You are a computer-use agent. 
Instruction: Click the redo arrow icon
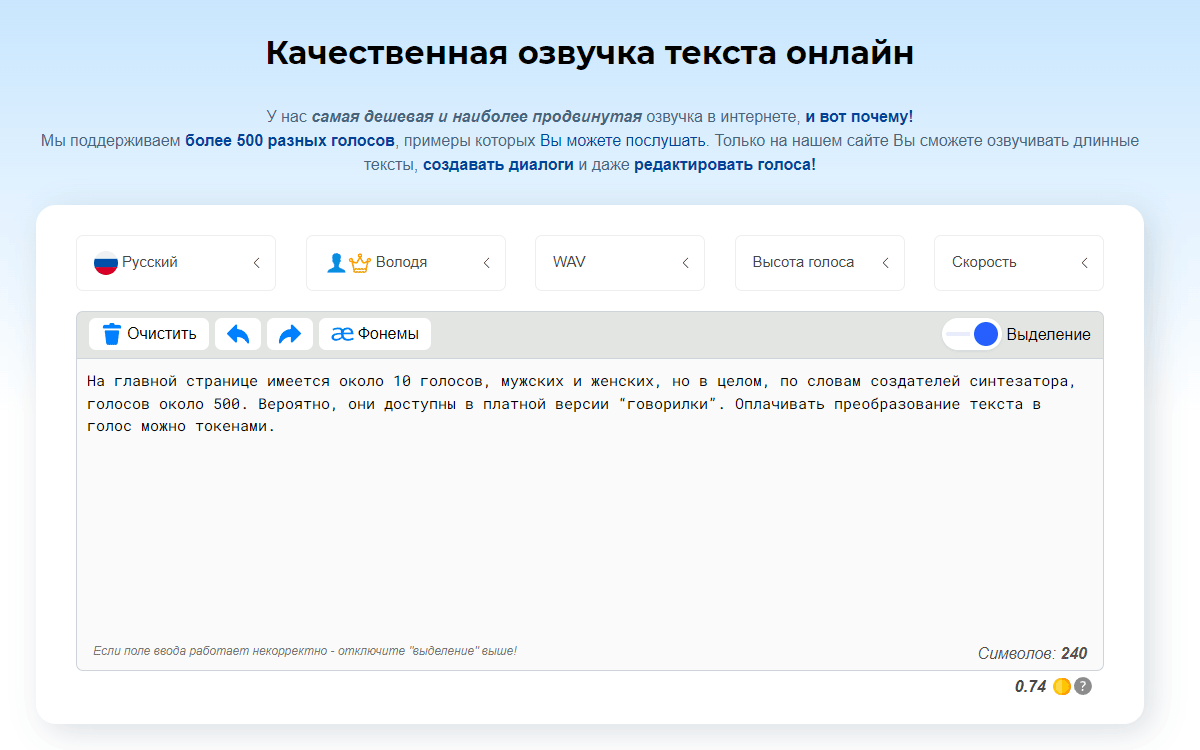click(x=290, y=334)
